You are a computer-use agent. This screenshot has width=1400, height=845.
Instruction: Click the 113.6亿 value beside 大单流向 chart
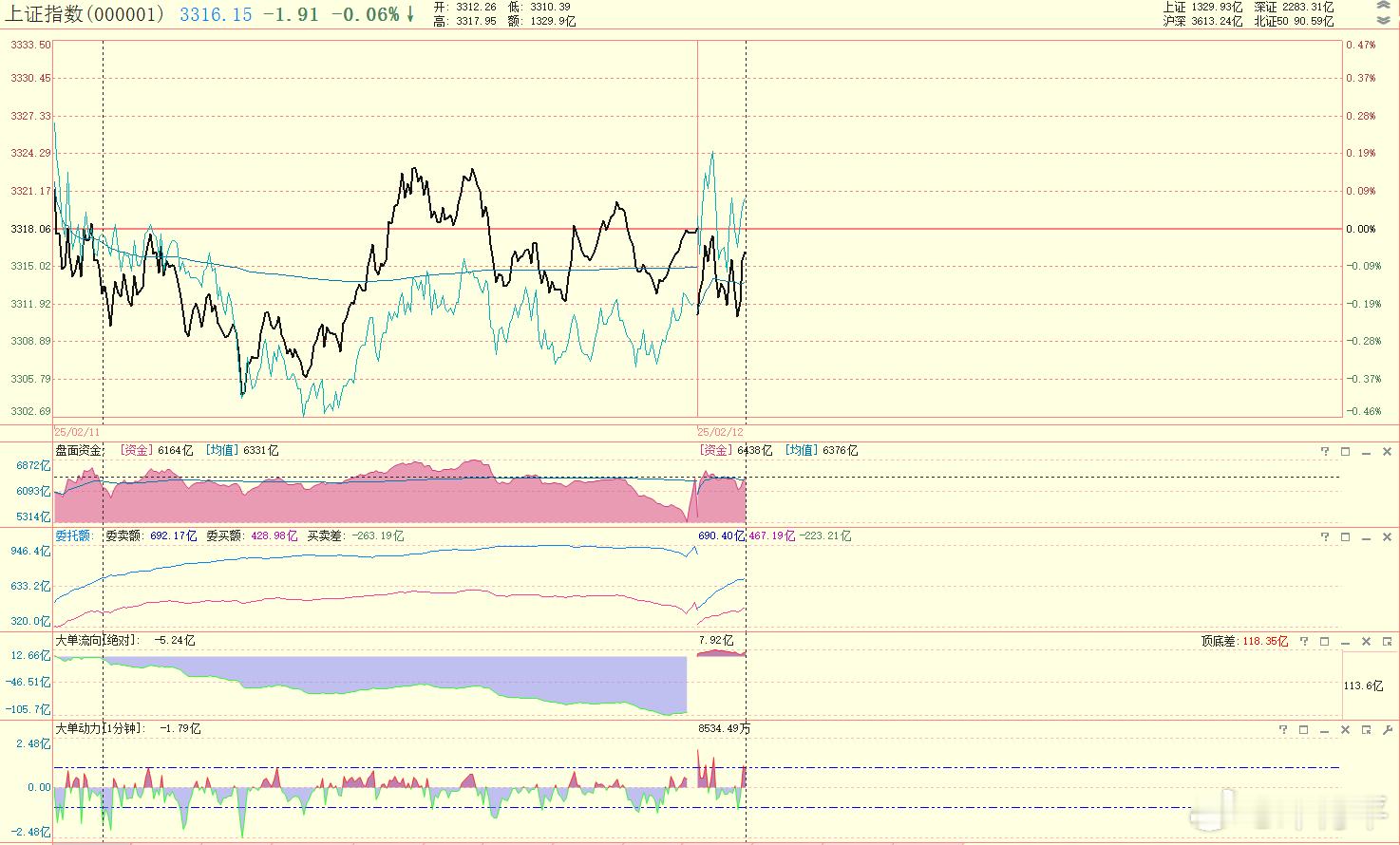[x=1363, y=685]
